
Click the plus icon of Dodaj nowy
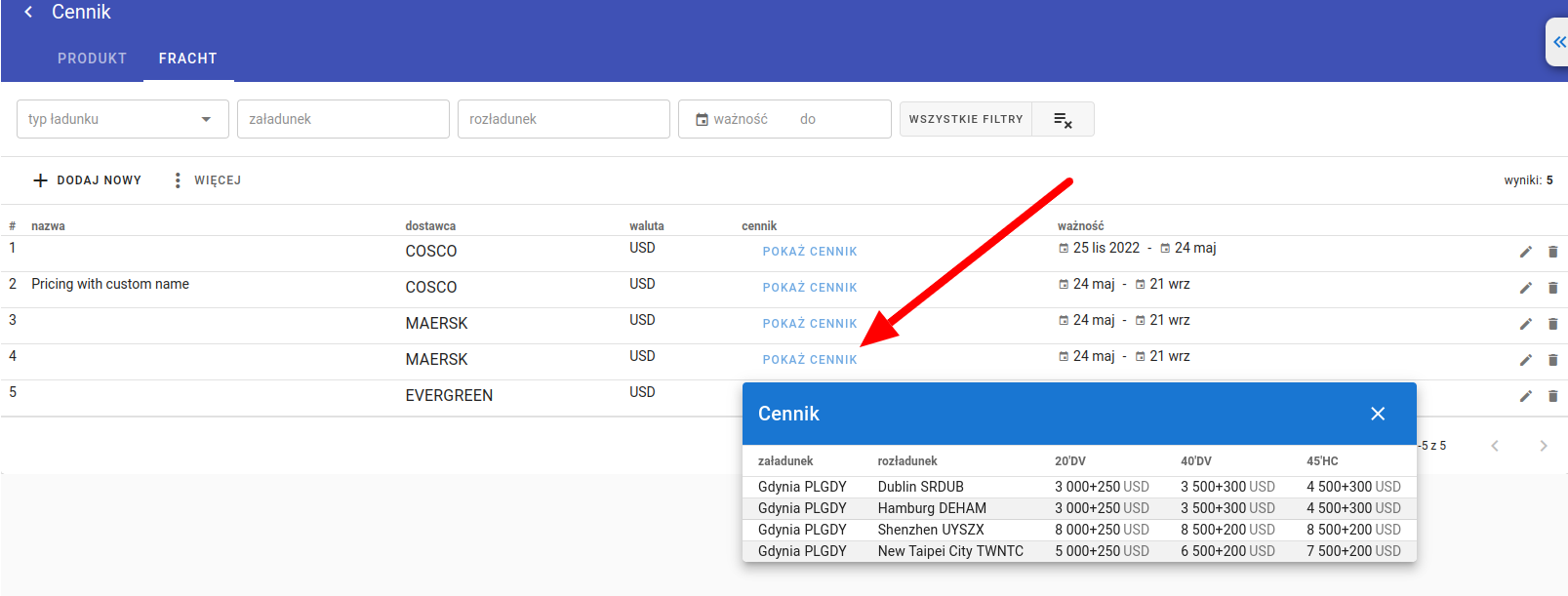pyautogui.click(x=40, y=180)
